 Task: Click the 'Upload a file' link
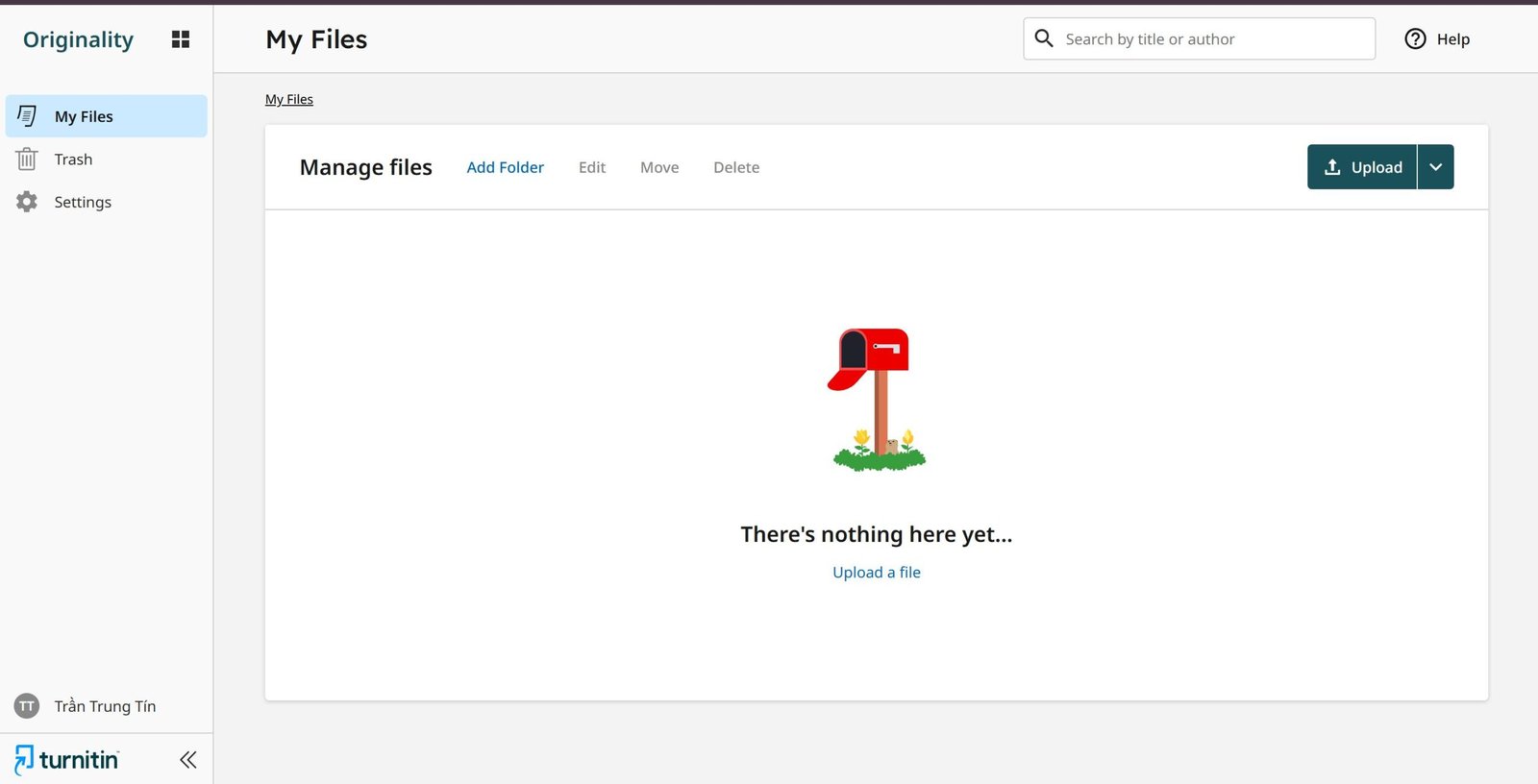[876, 572]
